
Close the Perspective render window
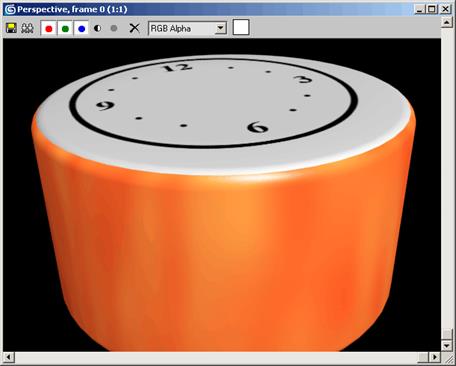coord(445,9)
